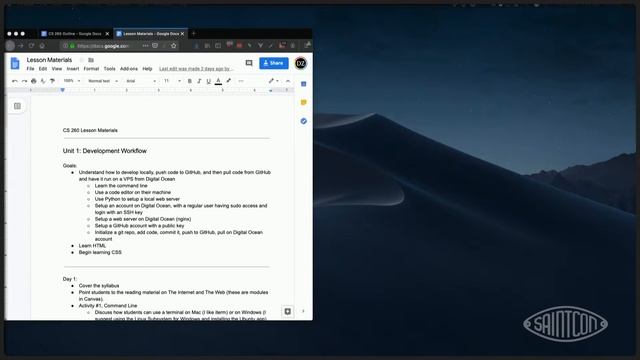Open the comment history icon
Screen dimensions: 640x360
(249, 63)
